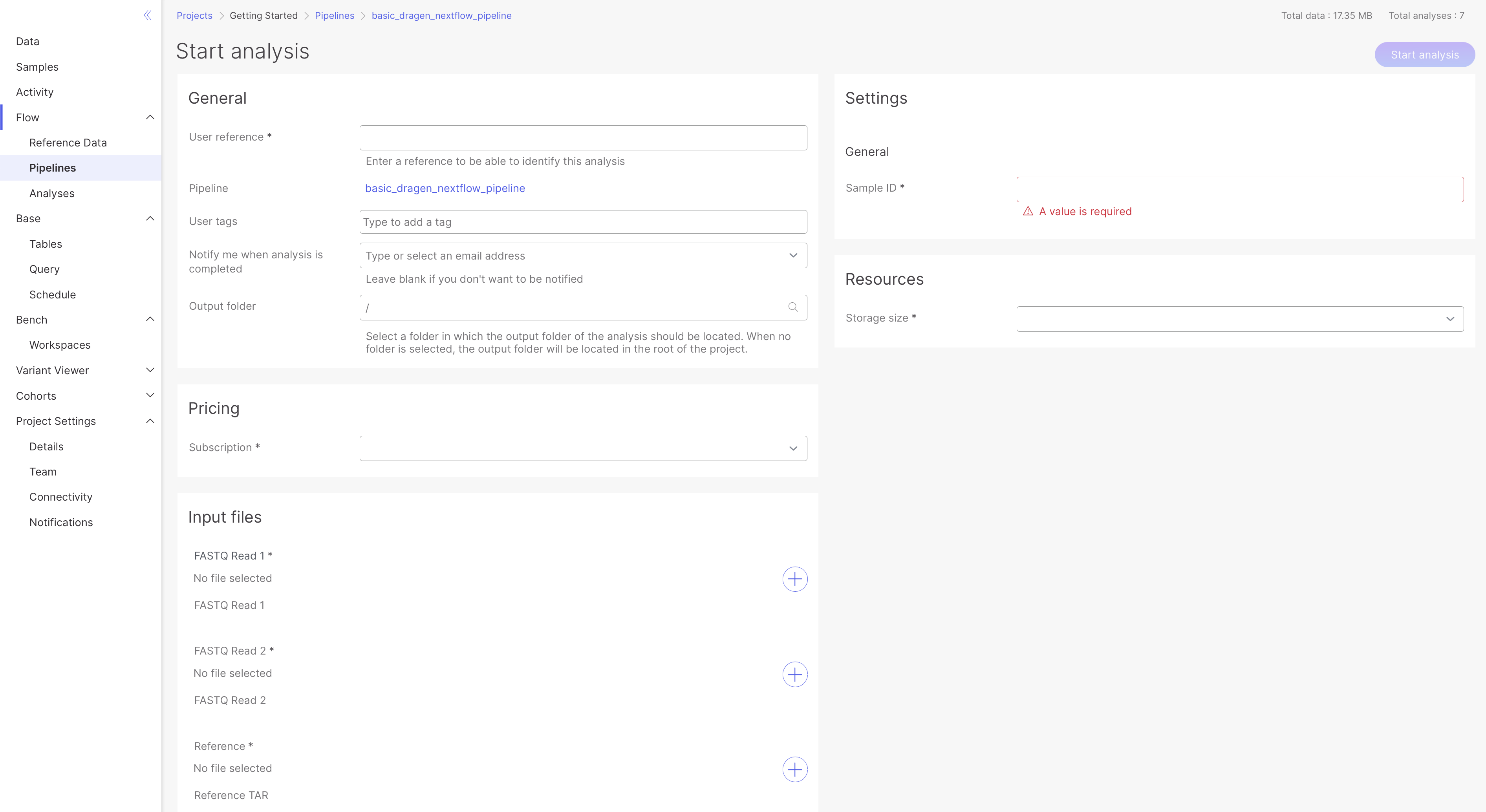Click plus icon to add FASTQ Read 1
This screenshot has height=812, width=1486.
coord(794,579)
